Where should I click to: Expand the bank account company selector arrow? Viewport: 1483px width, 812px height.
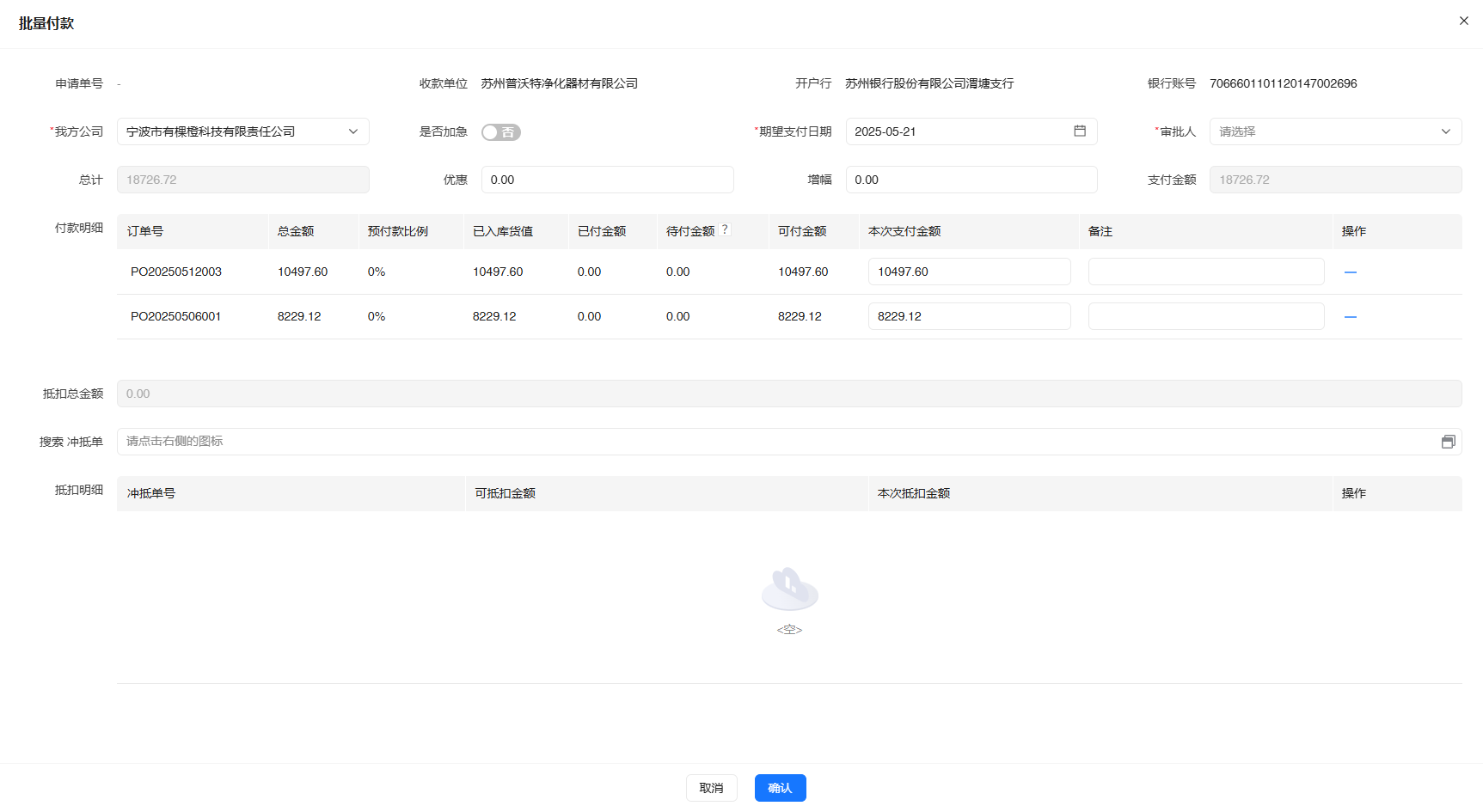352,131
